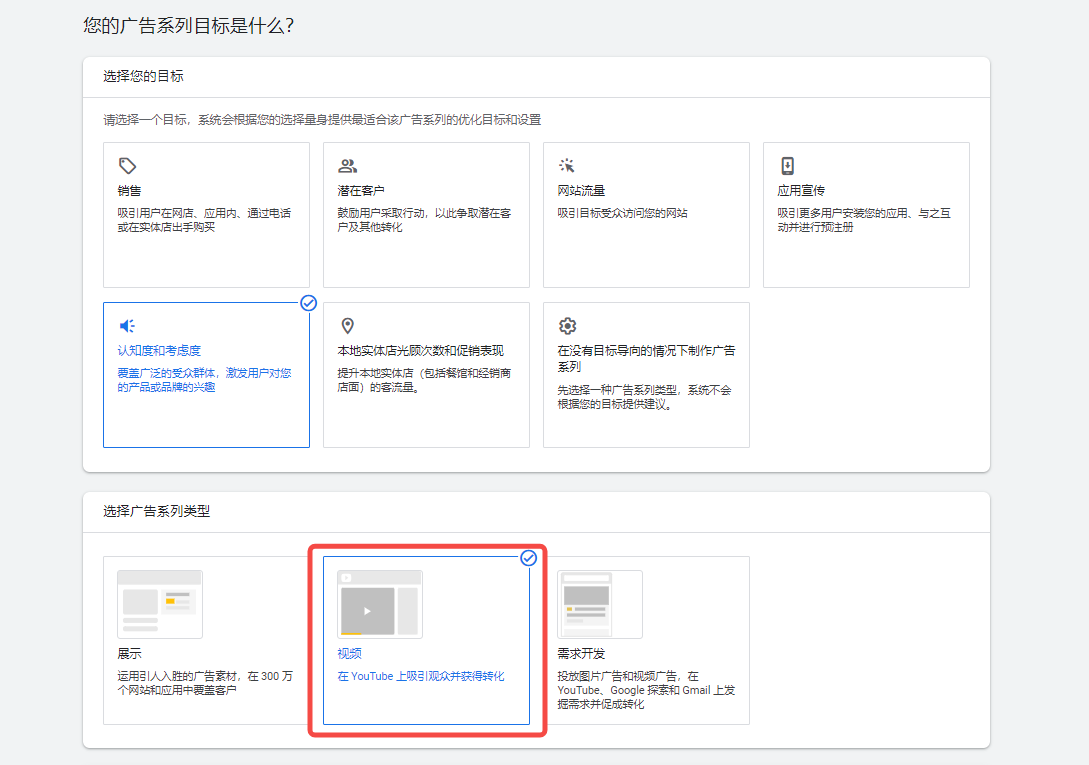Image resolution: width=1089 pixels, height=765 pixels.
Task: Choose the 潜在客户 goal title
Action: pyautogui.click(x=361, y=191)
